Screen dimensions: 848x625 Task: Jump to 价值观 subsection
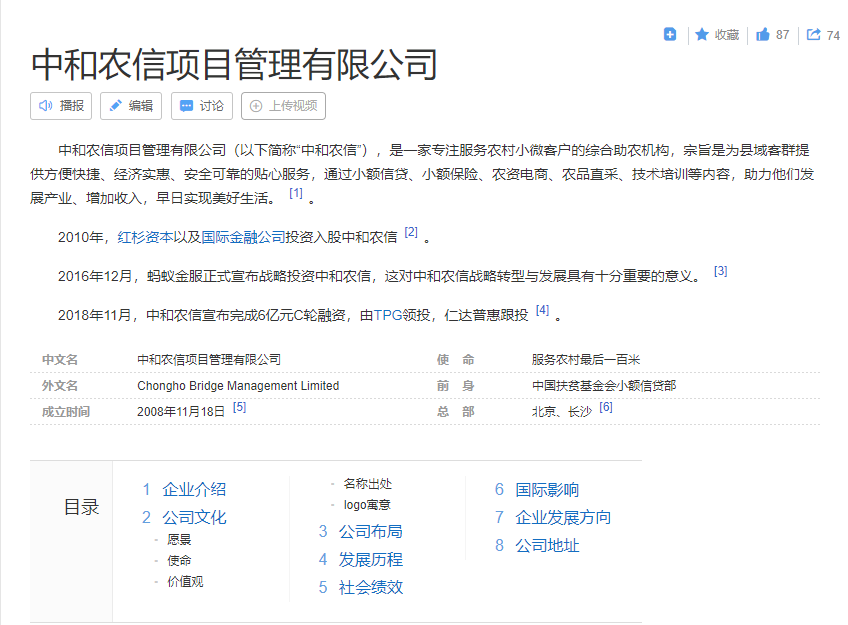click(185, 582)
